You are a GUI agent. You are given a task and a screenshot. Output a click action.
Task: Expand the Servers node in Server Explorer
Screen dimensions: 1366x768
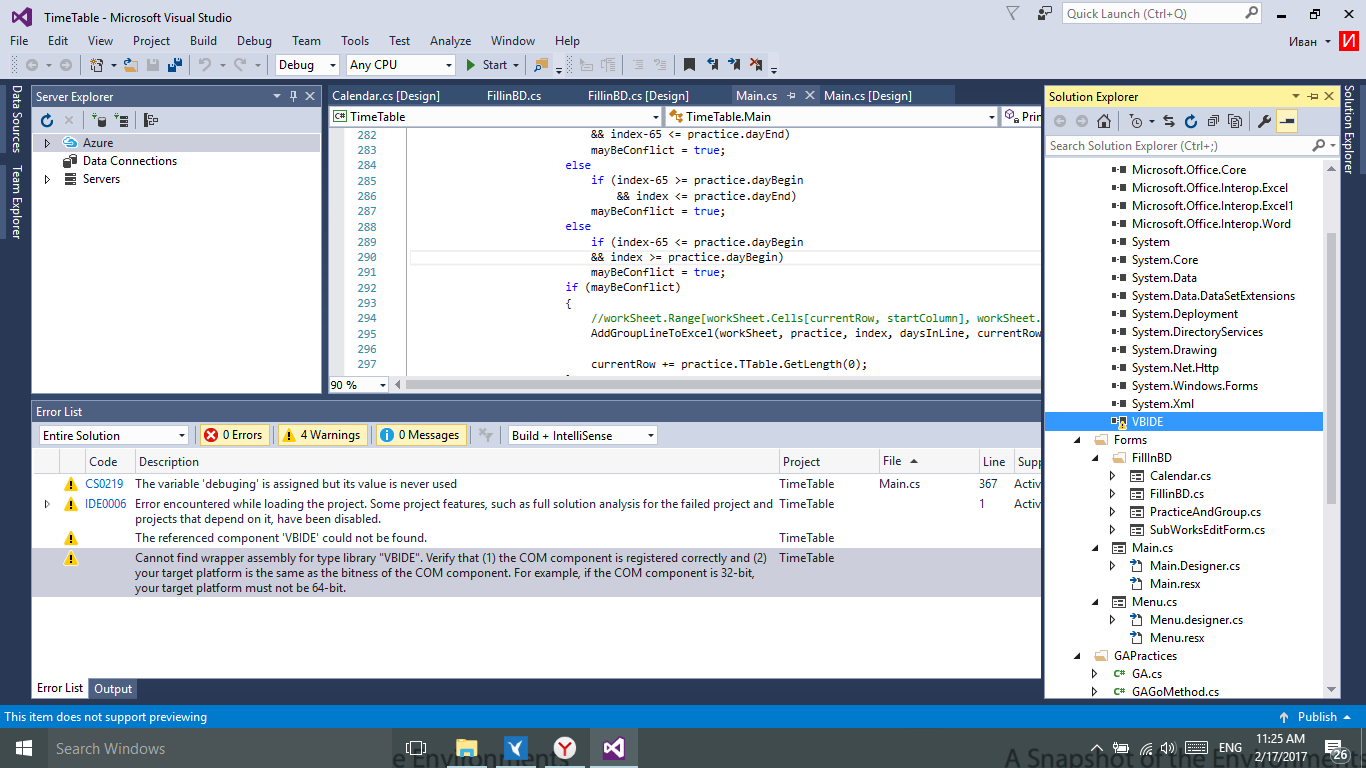pyautogui.click(x=46, y=179)
